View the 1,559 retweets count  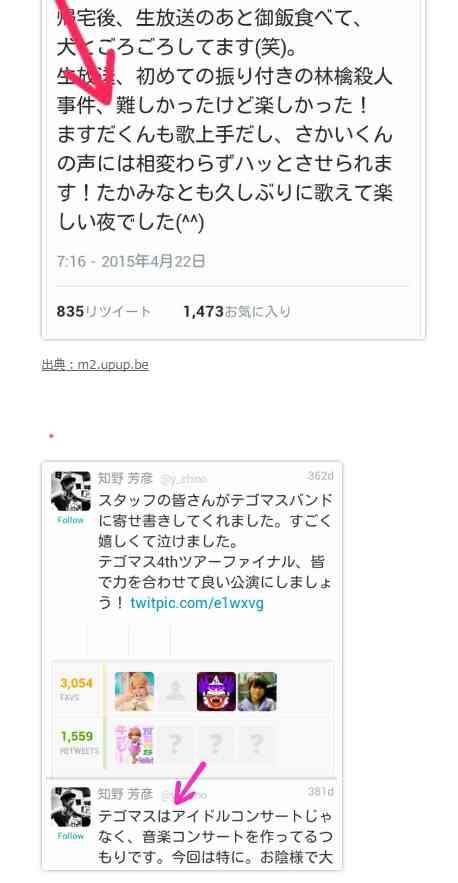pos(77,736)
